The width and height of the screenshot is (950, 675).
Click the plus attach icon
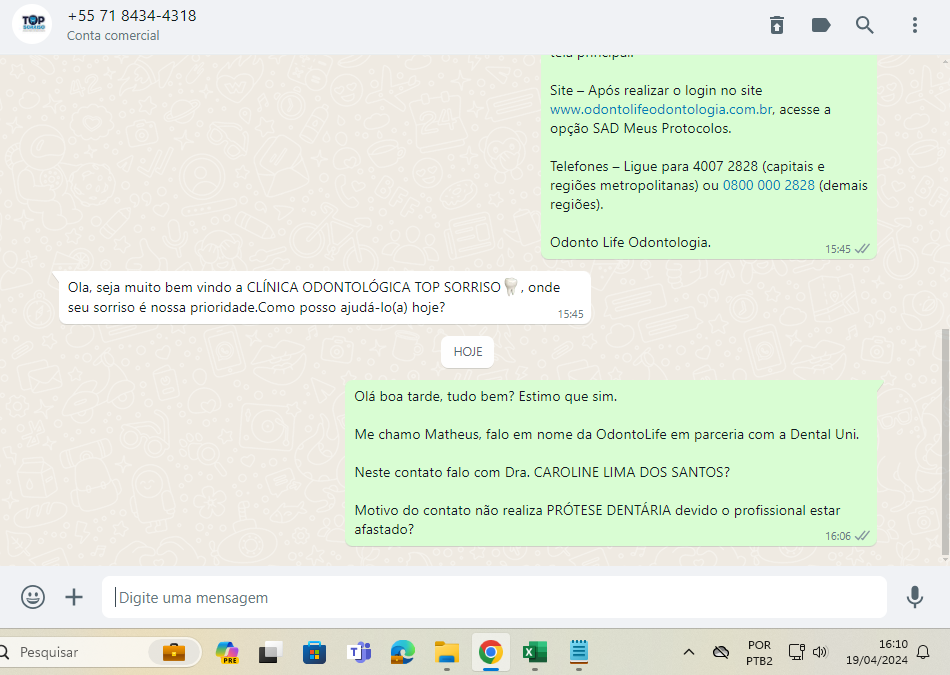74,597
